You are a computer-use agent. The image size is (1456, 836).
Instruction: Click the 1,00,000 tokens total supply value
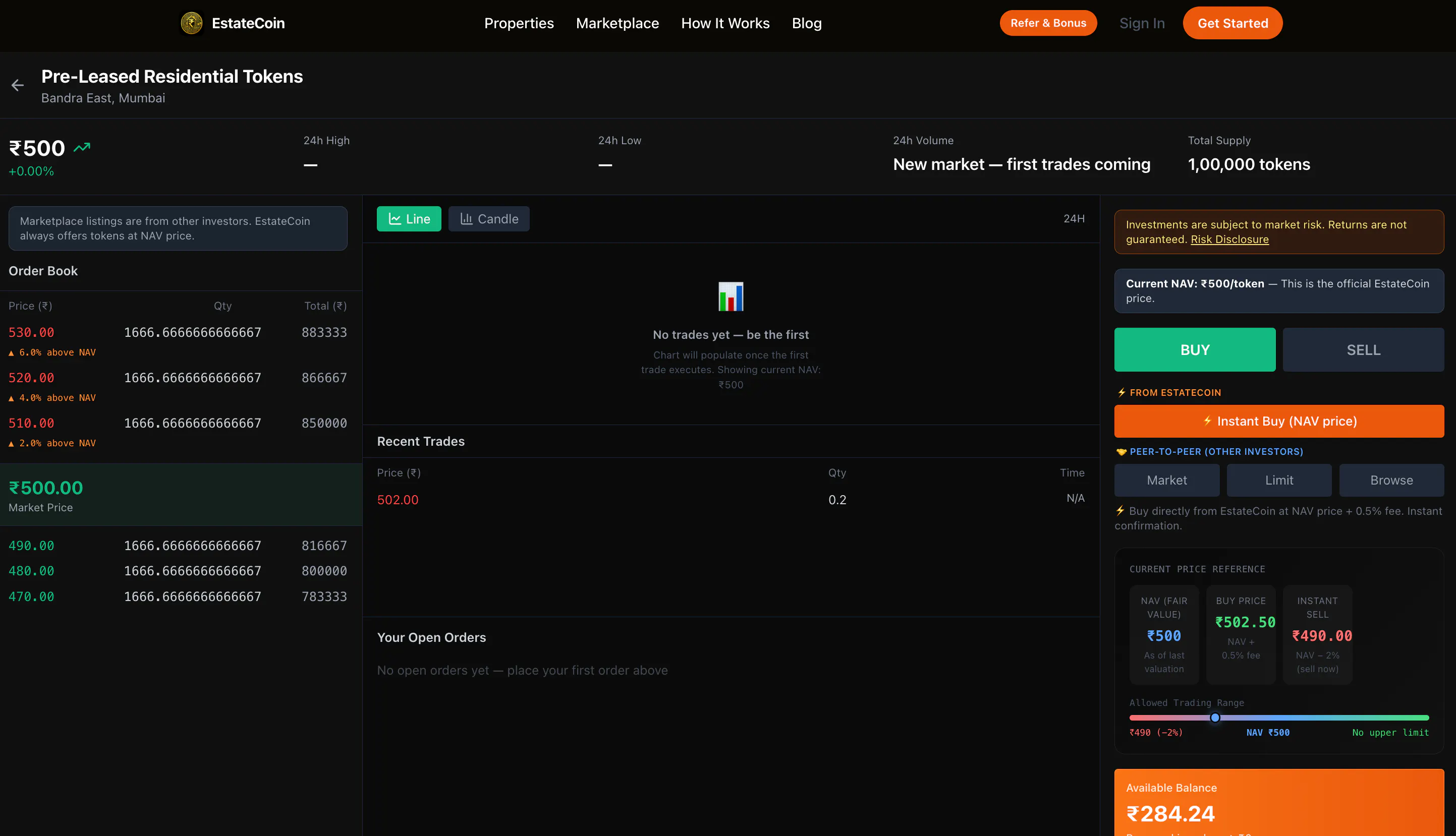[1249, 164]
